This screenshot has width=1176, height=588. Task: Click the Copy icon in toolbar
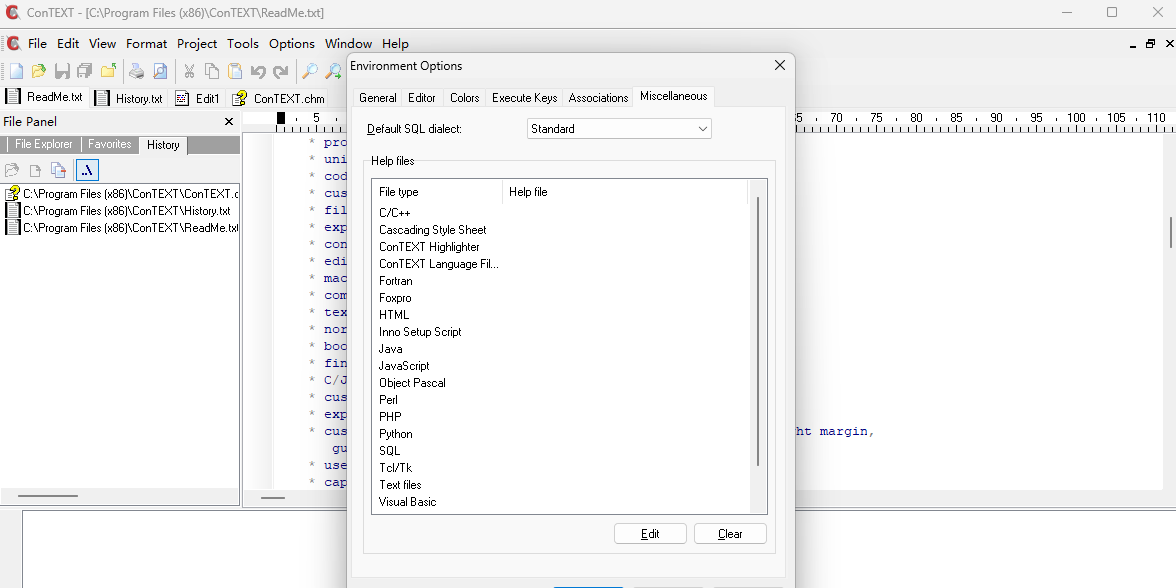click(212, 71)
